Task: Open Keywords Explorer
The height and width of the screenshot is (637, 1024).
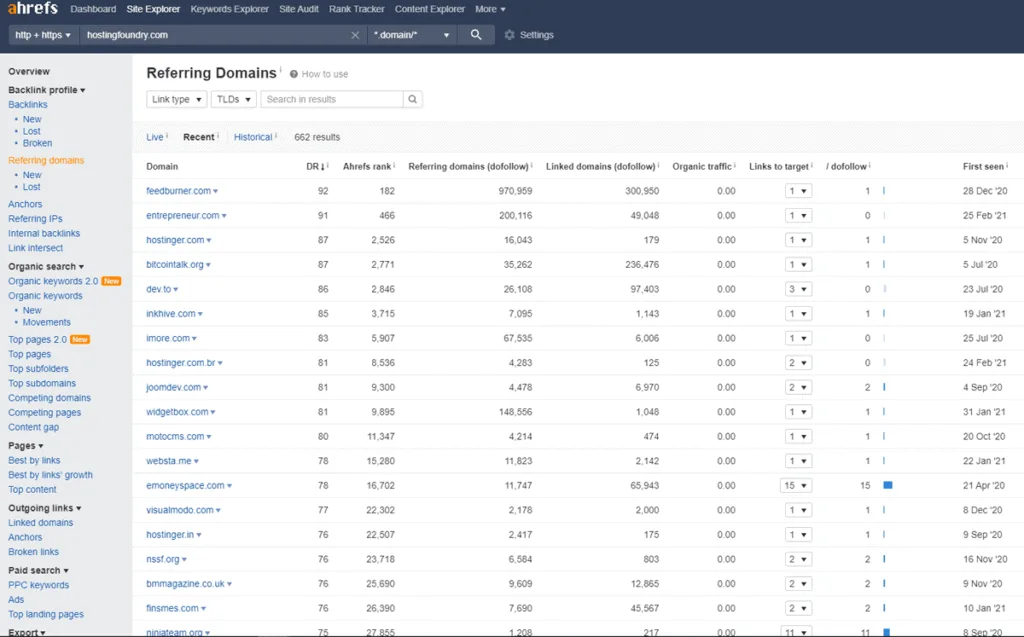Action: click(x=229, y=9)
